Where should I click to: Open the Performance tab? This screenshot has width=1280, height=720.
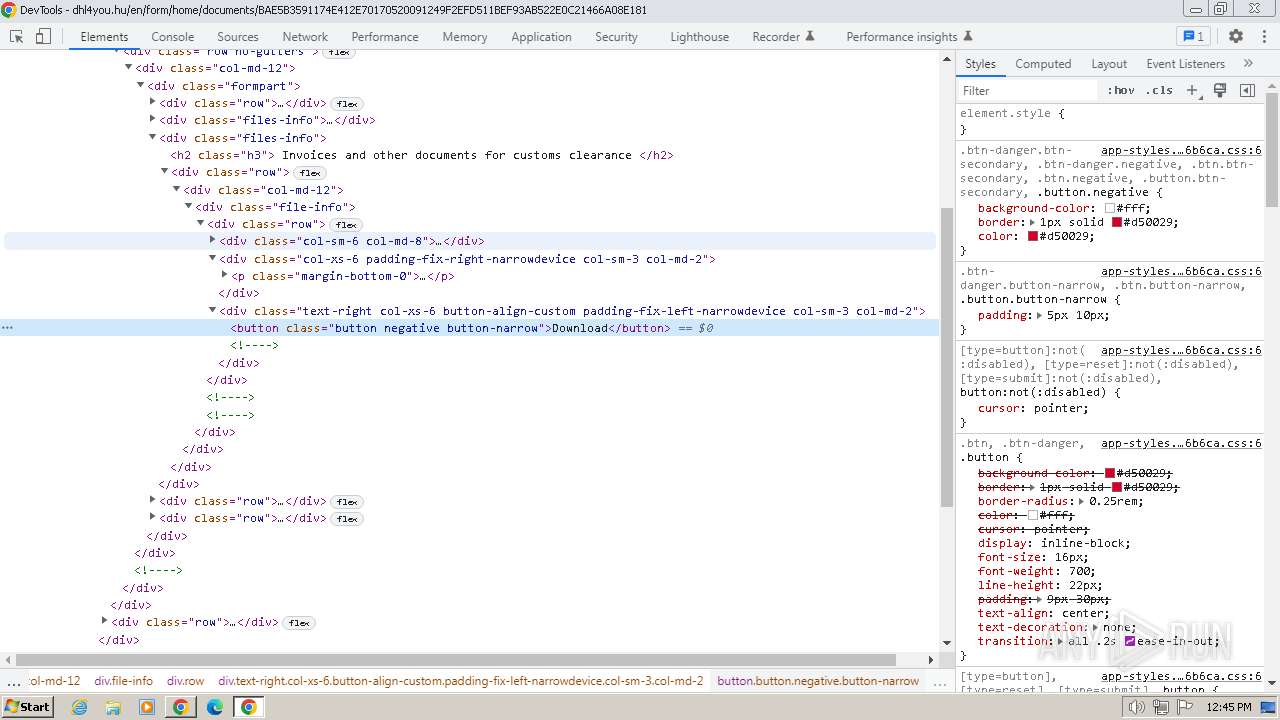385,36
